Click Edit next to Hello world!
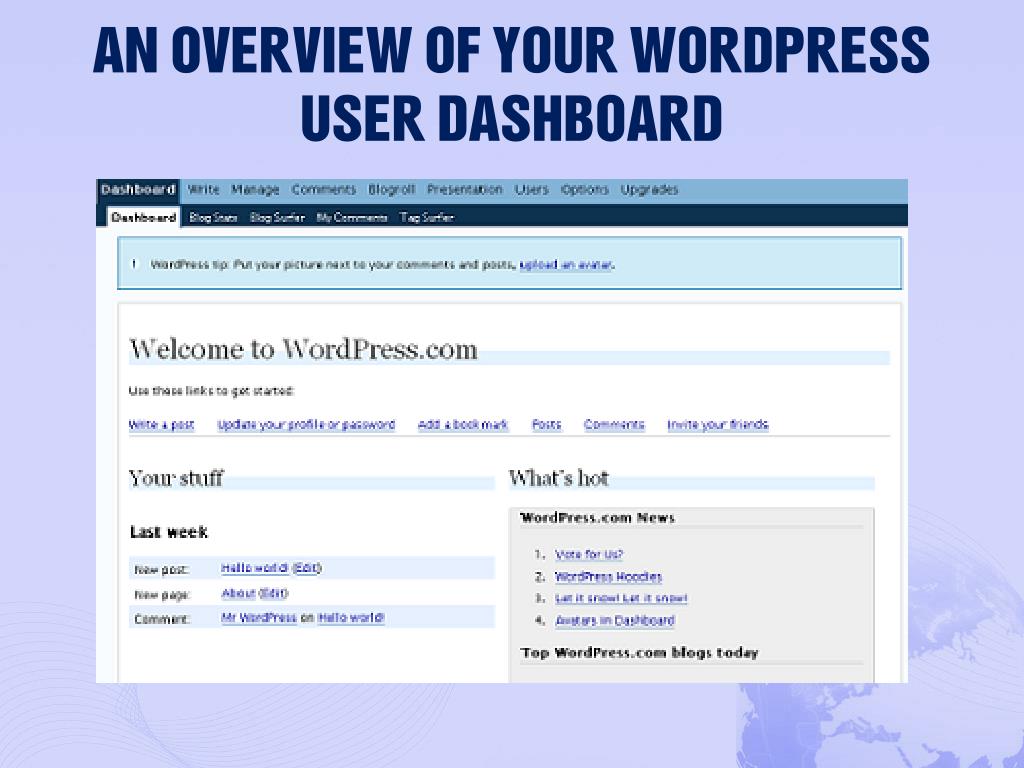Viewport: 1024px width, 768px height. pos(306,568)
